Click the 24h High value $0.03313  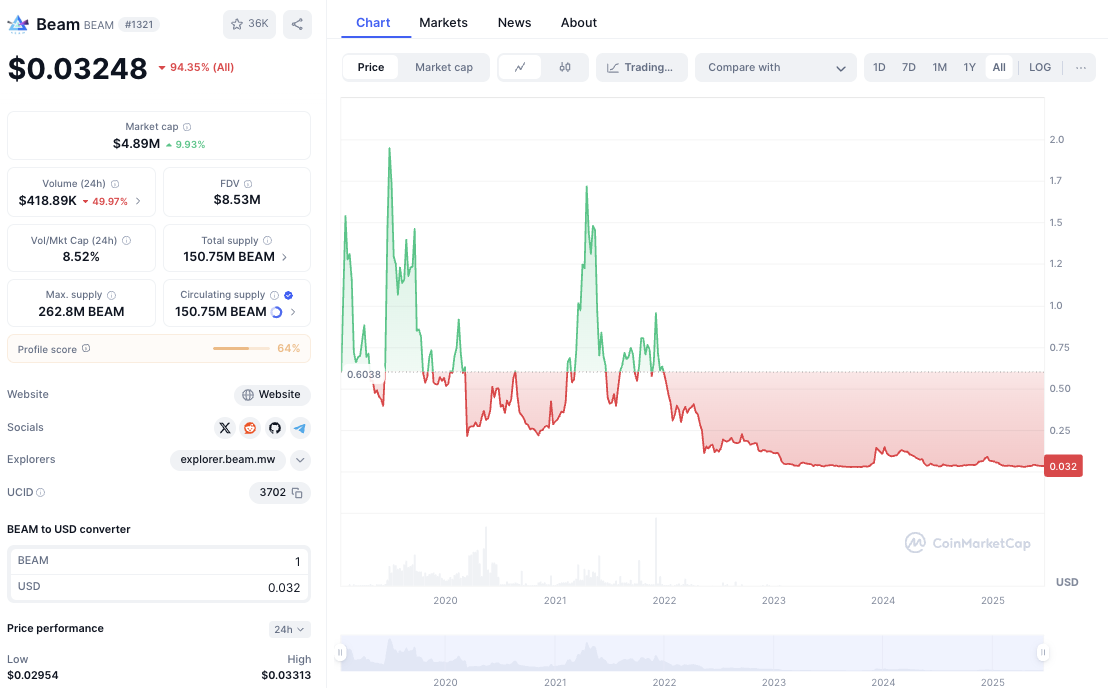point(286,675)
